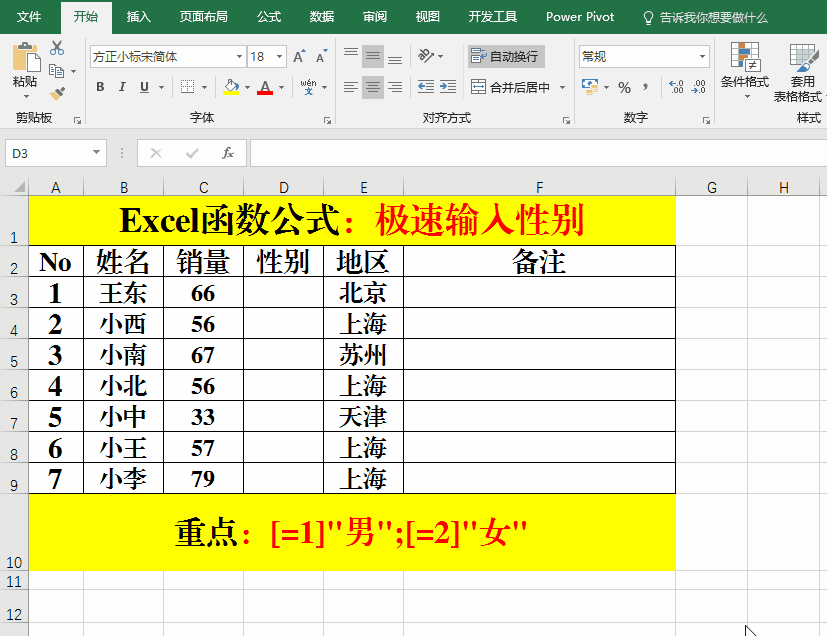Open the Name Box dropdown arrow

97,153
